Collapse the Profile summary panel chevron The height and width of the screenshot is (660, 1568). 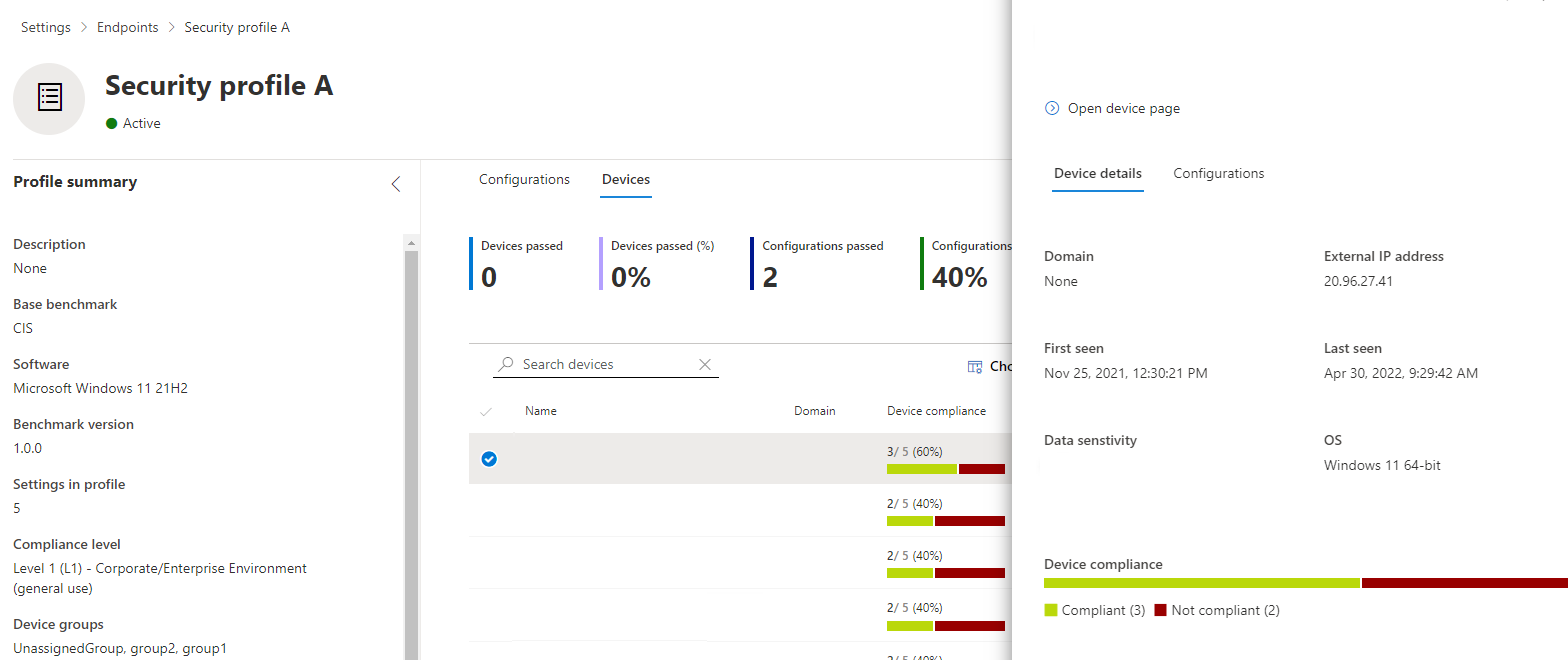click(x=396, y=184)
